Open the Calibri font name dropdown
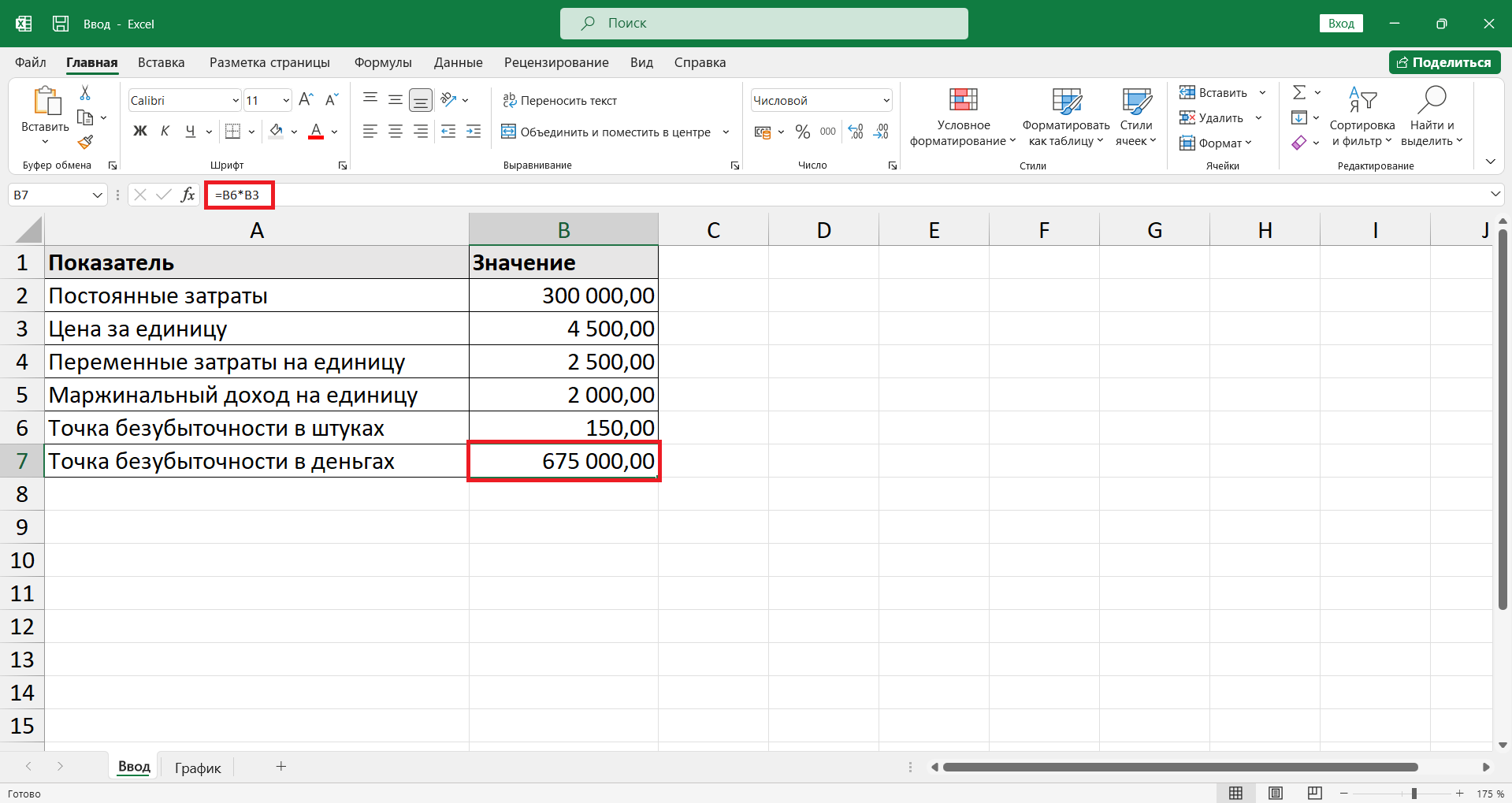Viewport: 1512px width, 803px height. coord(236,100)
